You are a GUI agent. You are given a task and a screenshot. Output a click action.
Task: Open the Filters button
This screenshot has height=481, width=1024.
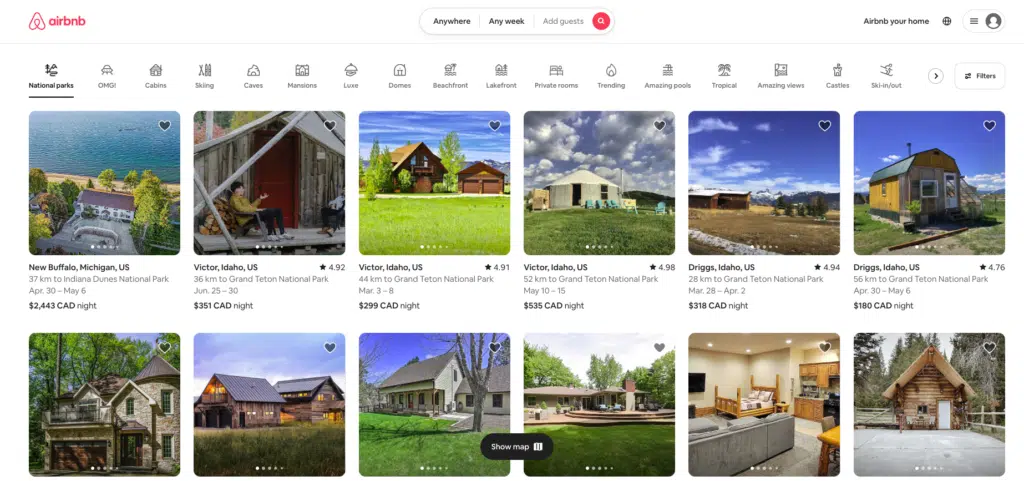click(x=979, y=76)
